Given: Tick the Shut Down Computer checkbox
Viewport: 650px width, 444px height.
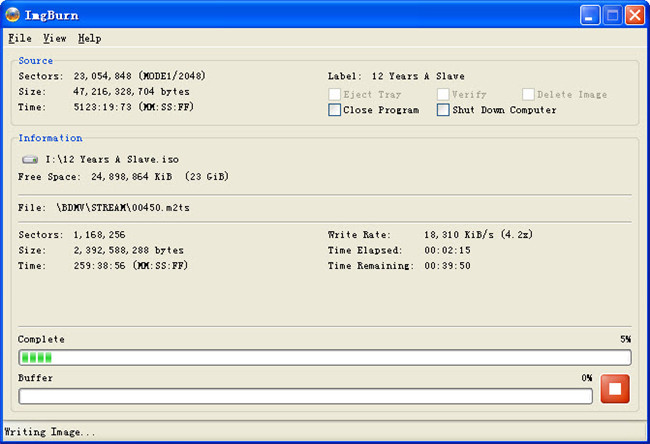Looking at the screenshot, I should coord(443,110).
